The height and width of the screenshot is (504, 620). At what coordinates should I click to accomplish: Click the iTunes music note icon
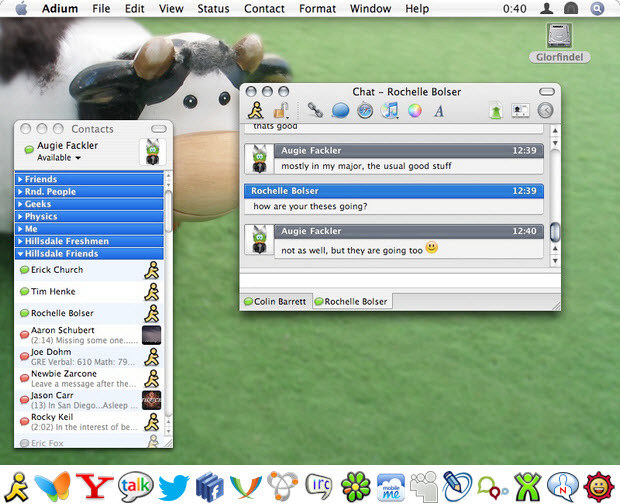(390, 110)
